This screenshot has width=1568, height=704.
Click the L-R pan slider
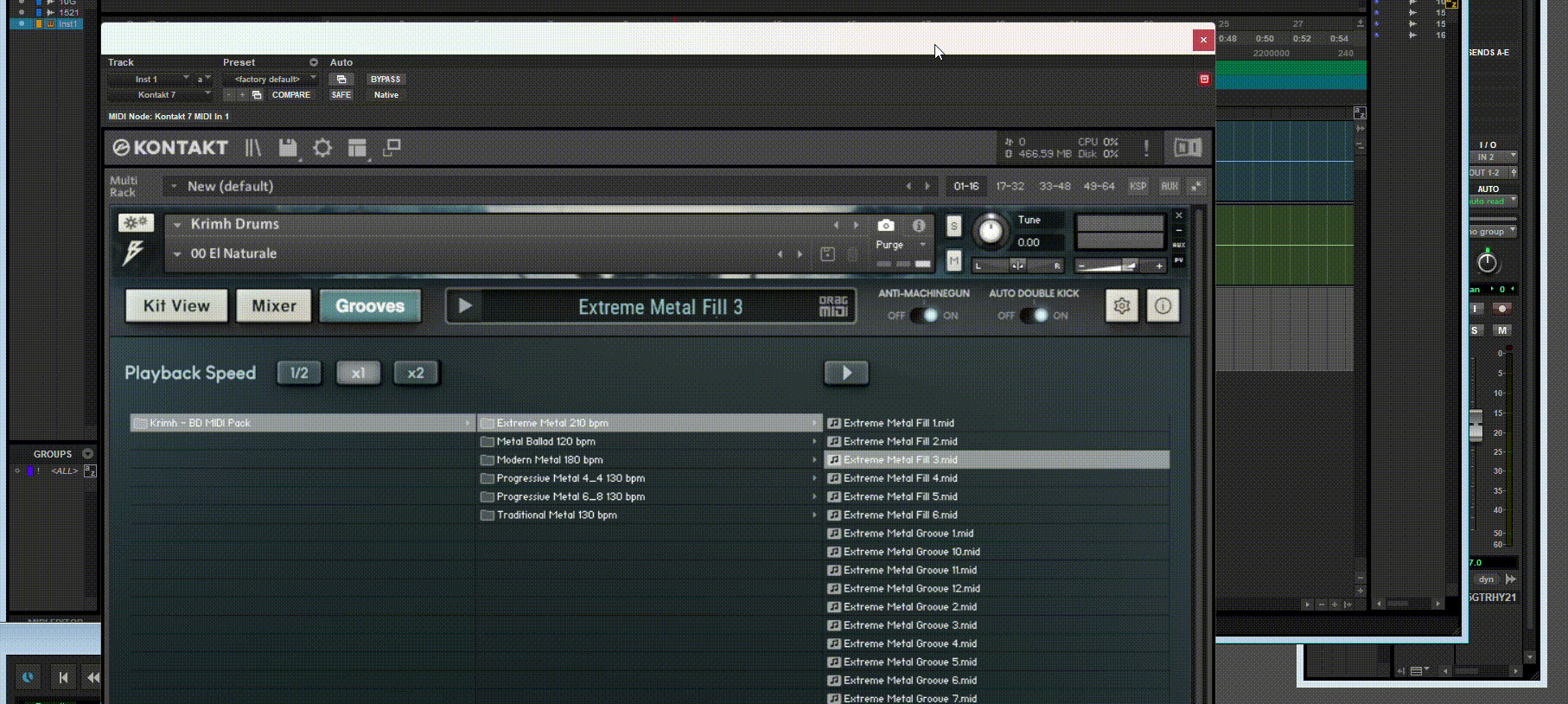tap(1018, 266)
